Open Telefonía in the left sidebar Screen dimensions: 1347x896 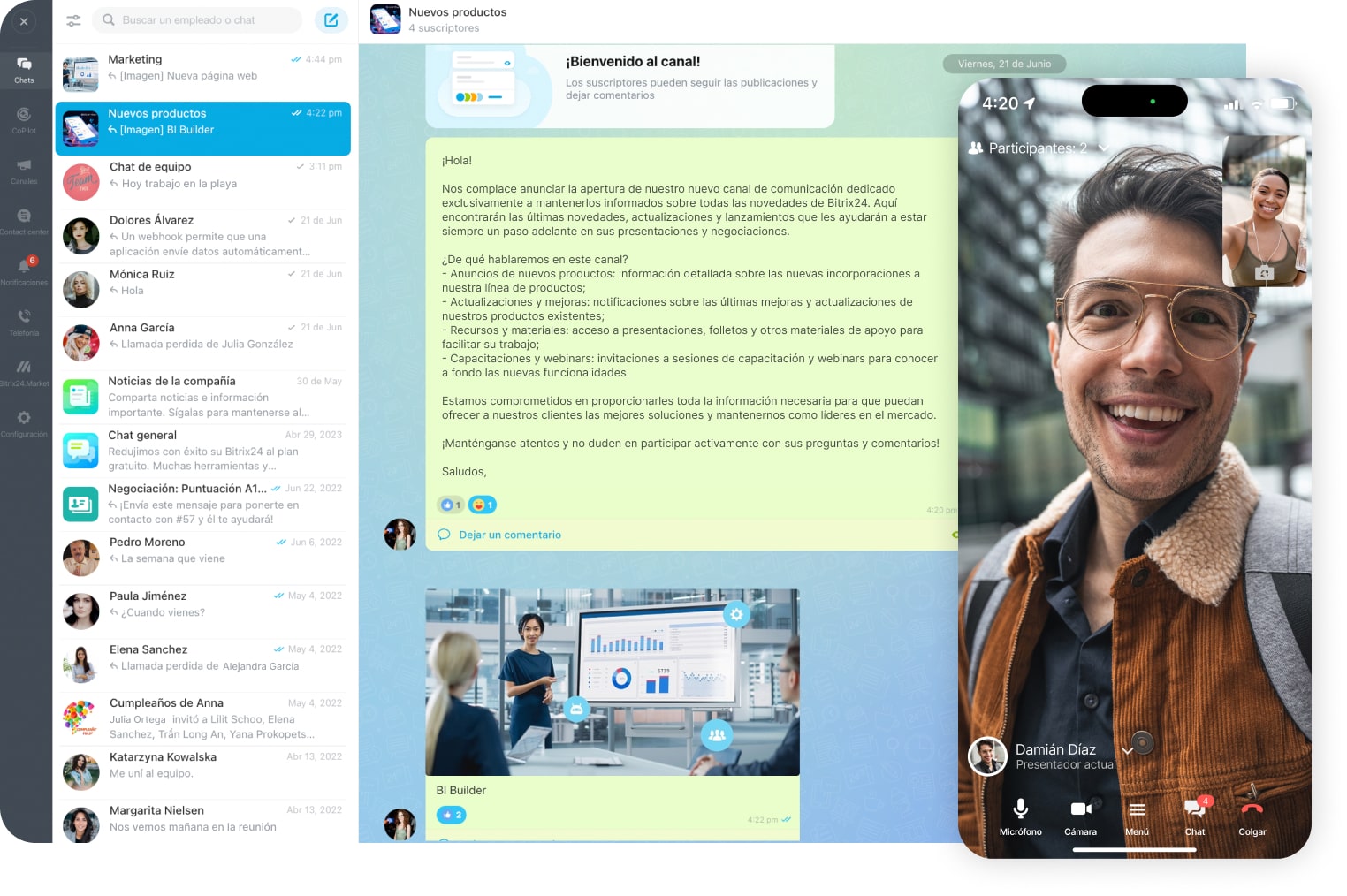(x=24, y=321)
